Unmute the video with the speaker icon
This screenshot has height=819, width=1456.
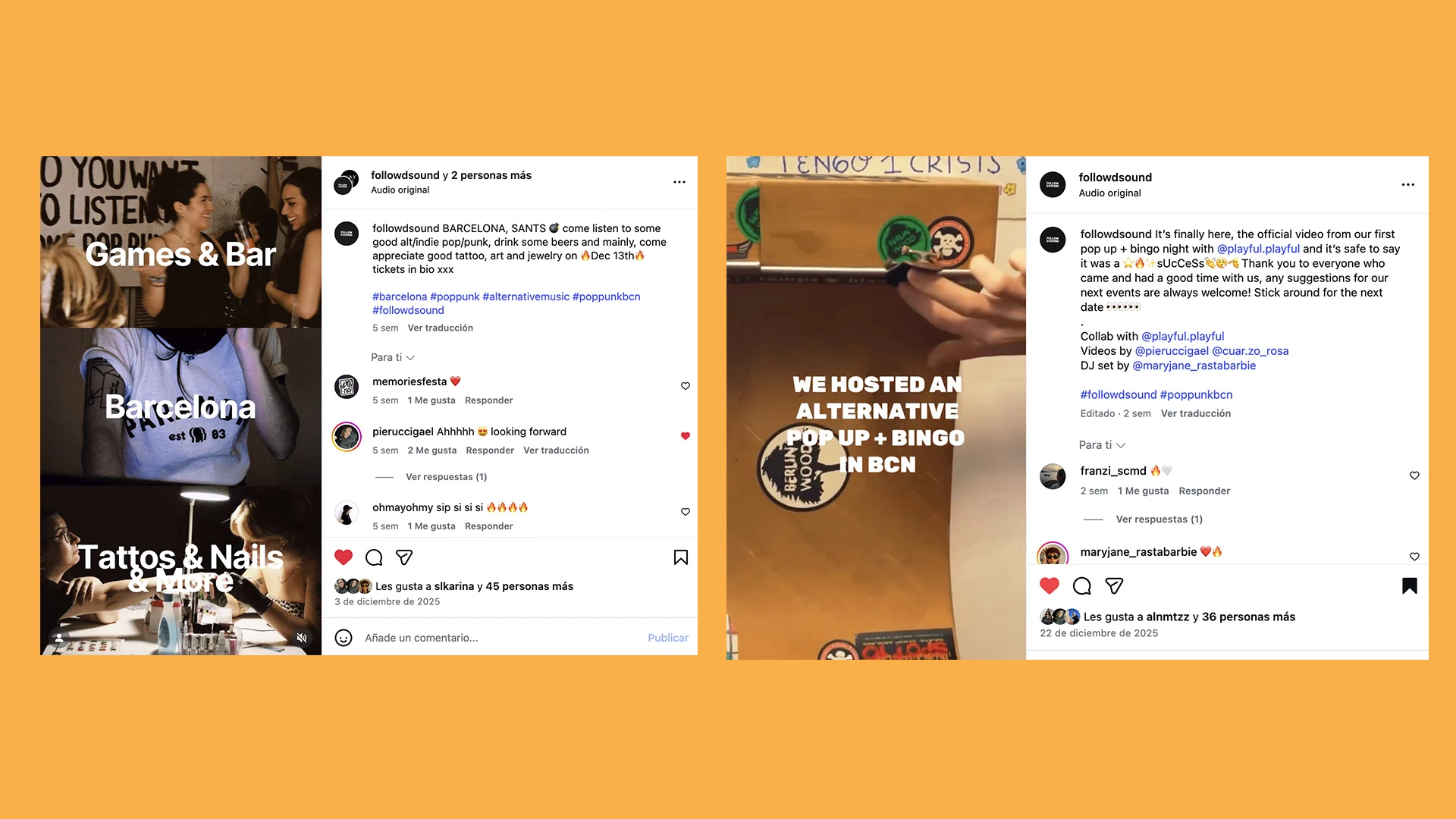point(302,638)
